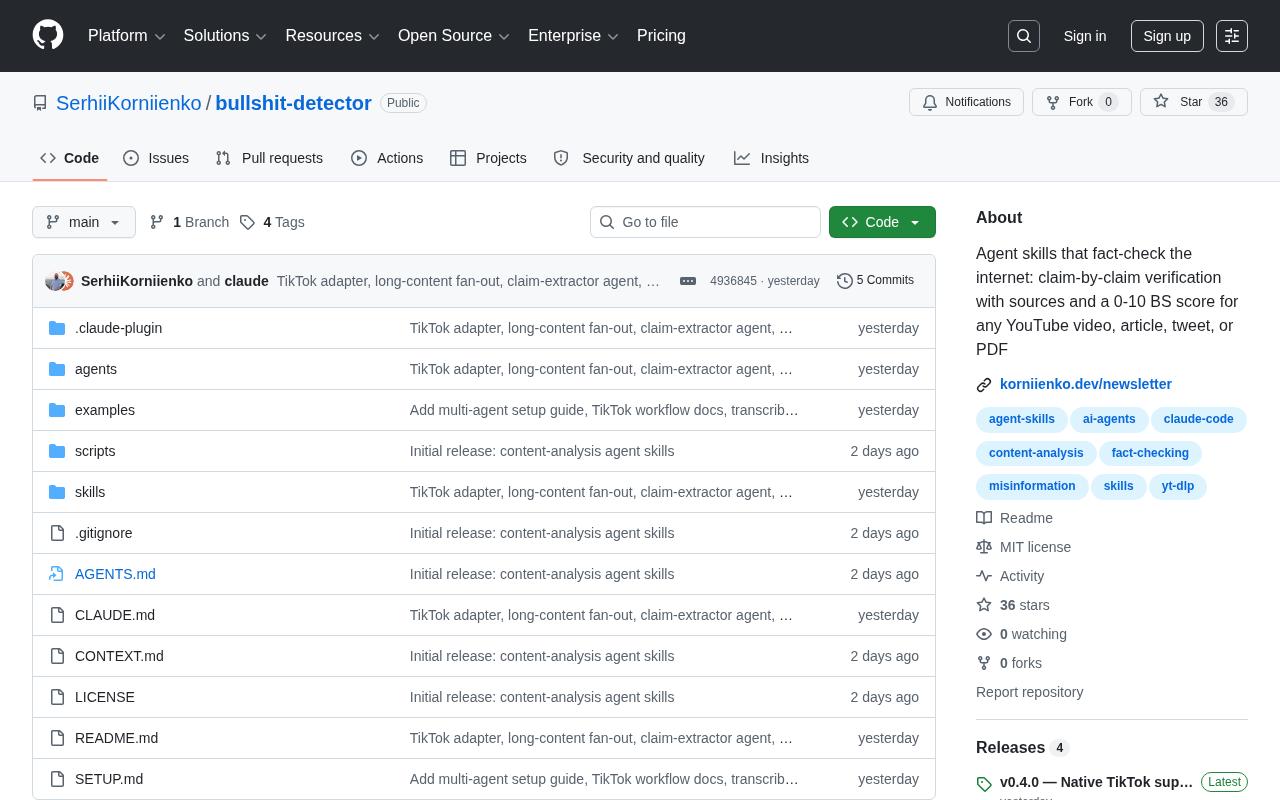Expand the commit message ellipsis
The height and width of the screenshot is (800, 1280).
[x=688, y=281]
